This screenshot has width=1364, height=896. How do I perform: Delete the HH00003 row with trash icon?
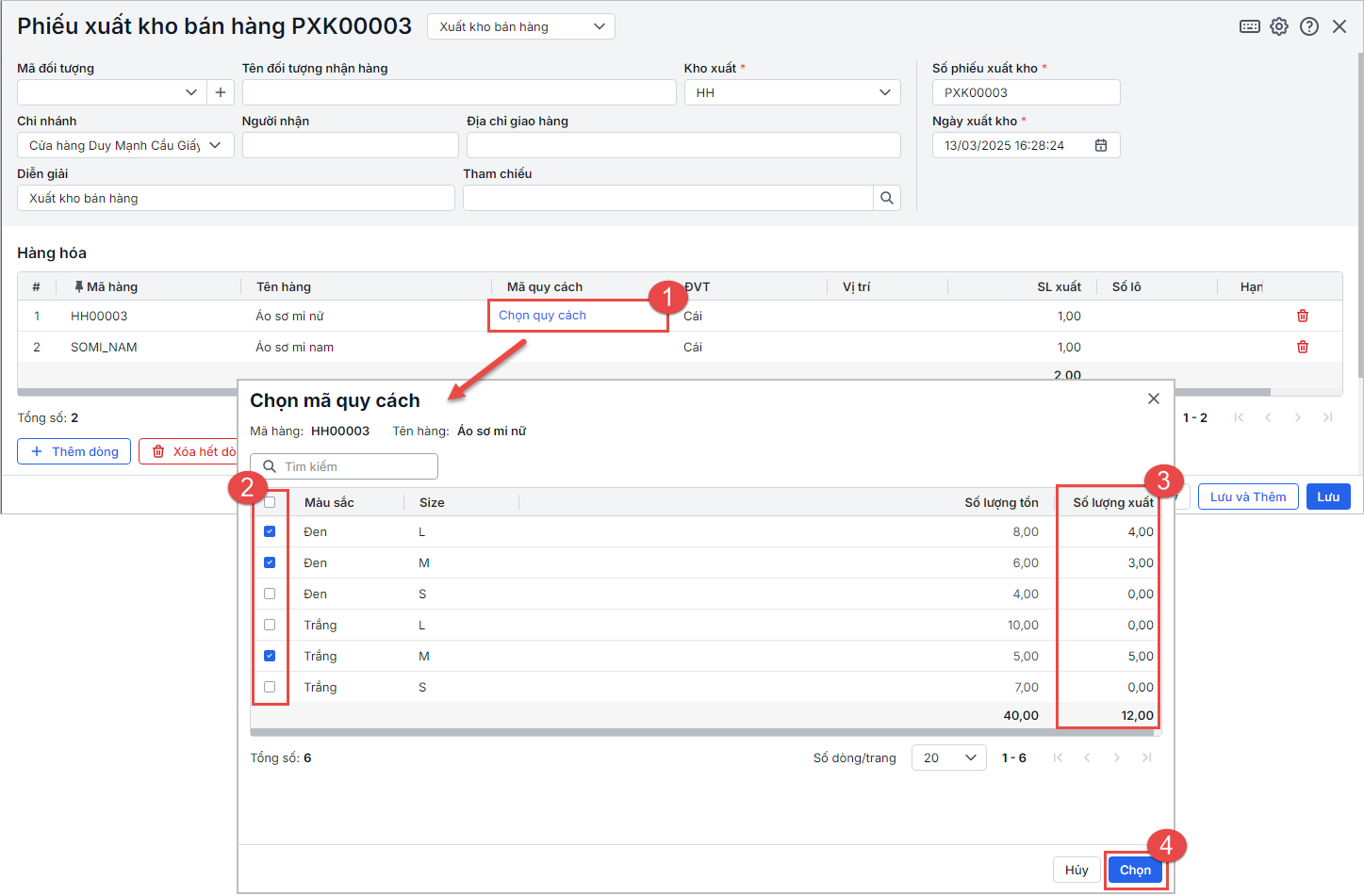point(1302,316)
